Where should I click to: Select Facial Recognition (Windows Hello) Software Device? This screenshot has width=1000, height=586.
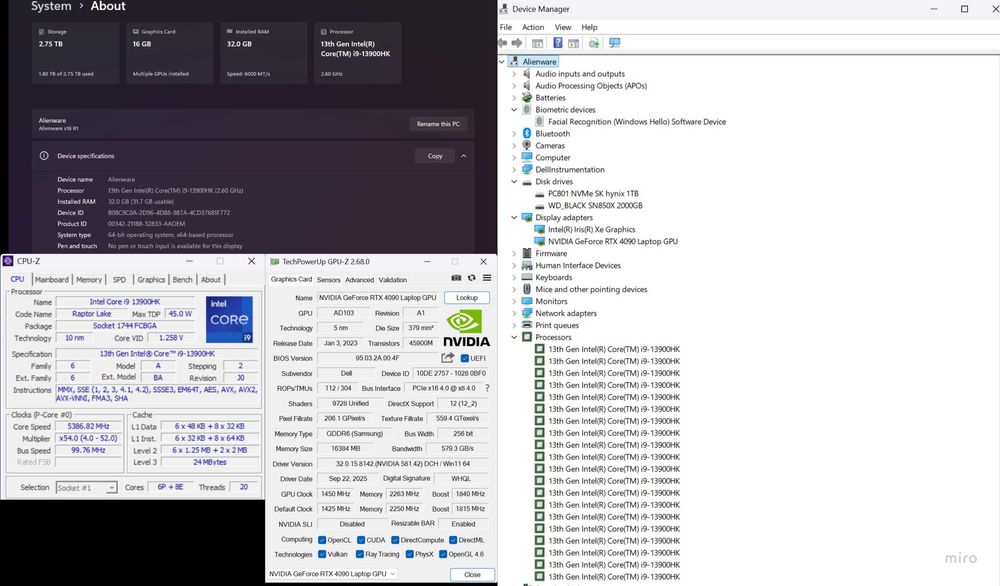pyautogui.click(x=637, y=122)
